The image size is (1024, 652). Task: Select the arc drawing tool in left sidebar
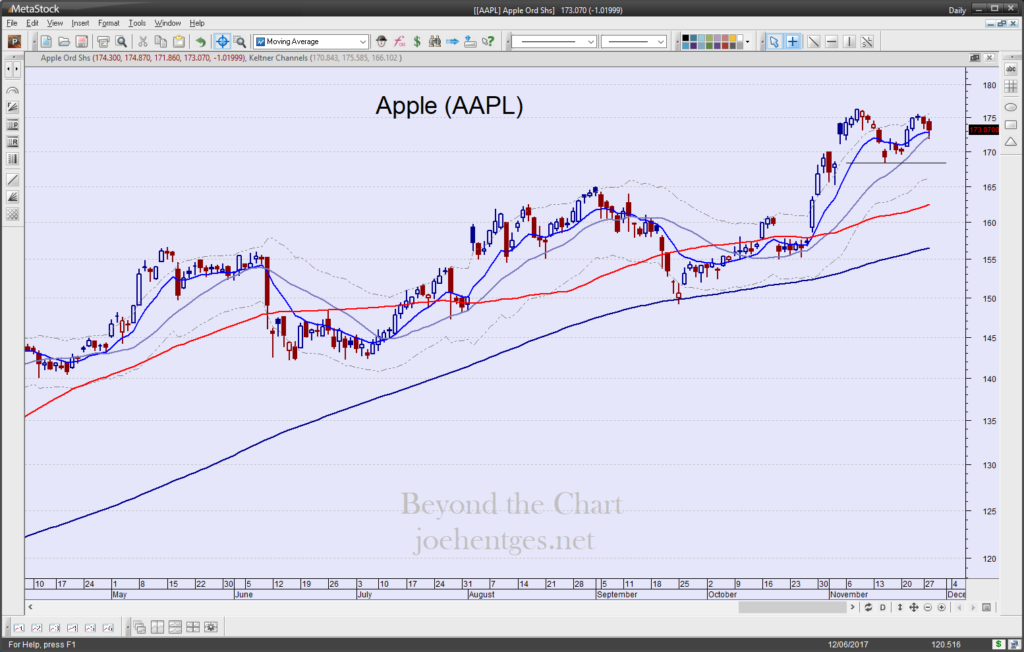pyautogui.click(x=12, y=90)
